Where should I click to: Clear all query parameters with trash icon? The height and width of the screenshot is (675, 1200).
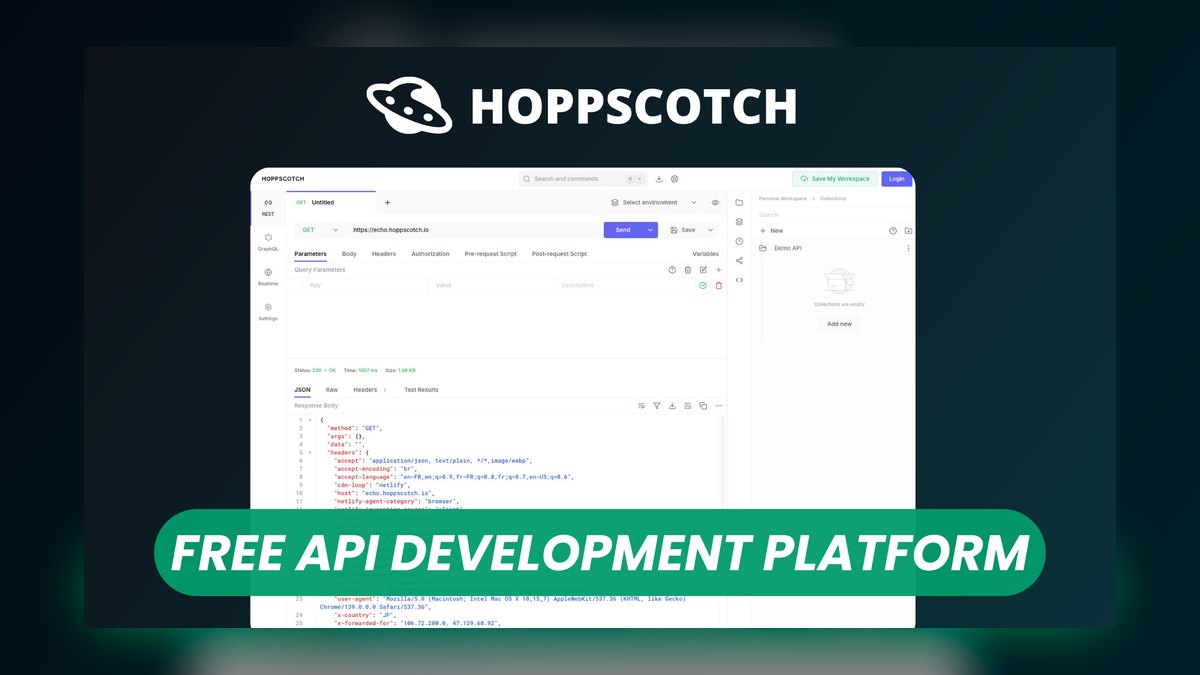(x=688, y=270)
